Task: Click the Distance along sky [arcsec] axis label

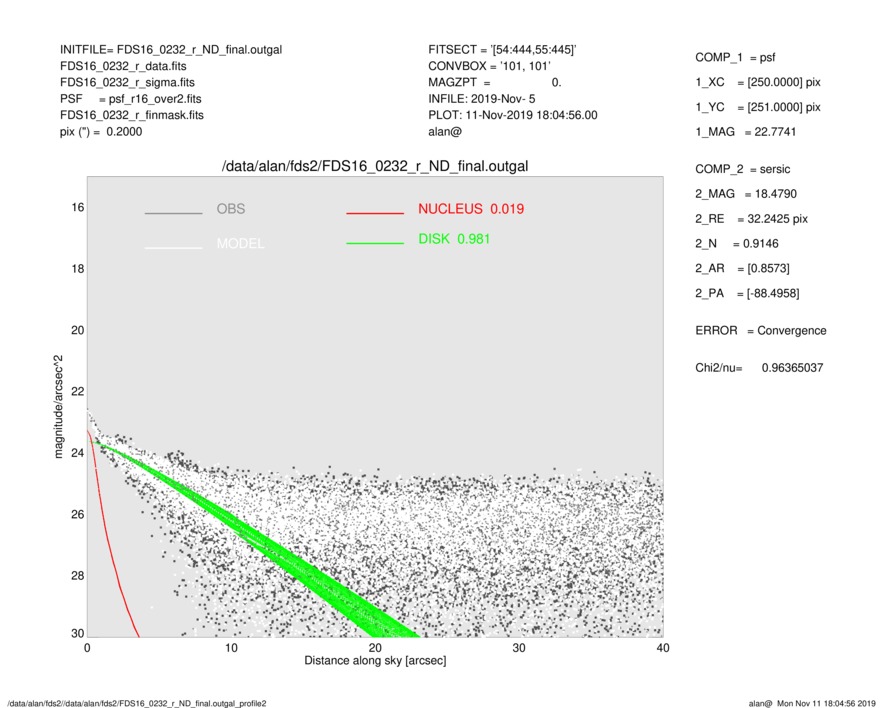Action: pyautogui.click(x=375, y=661)
